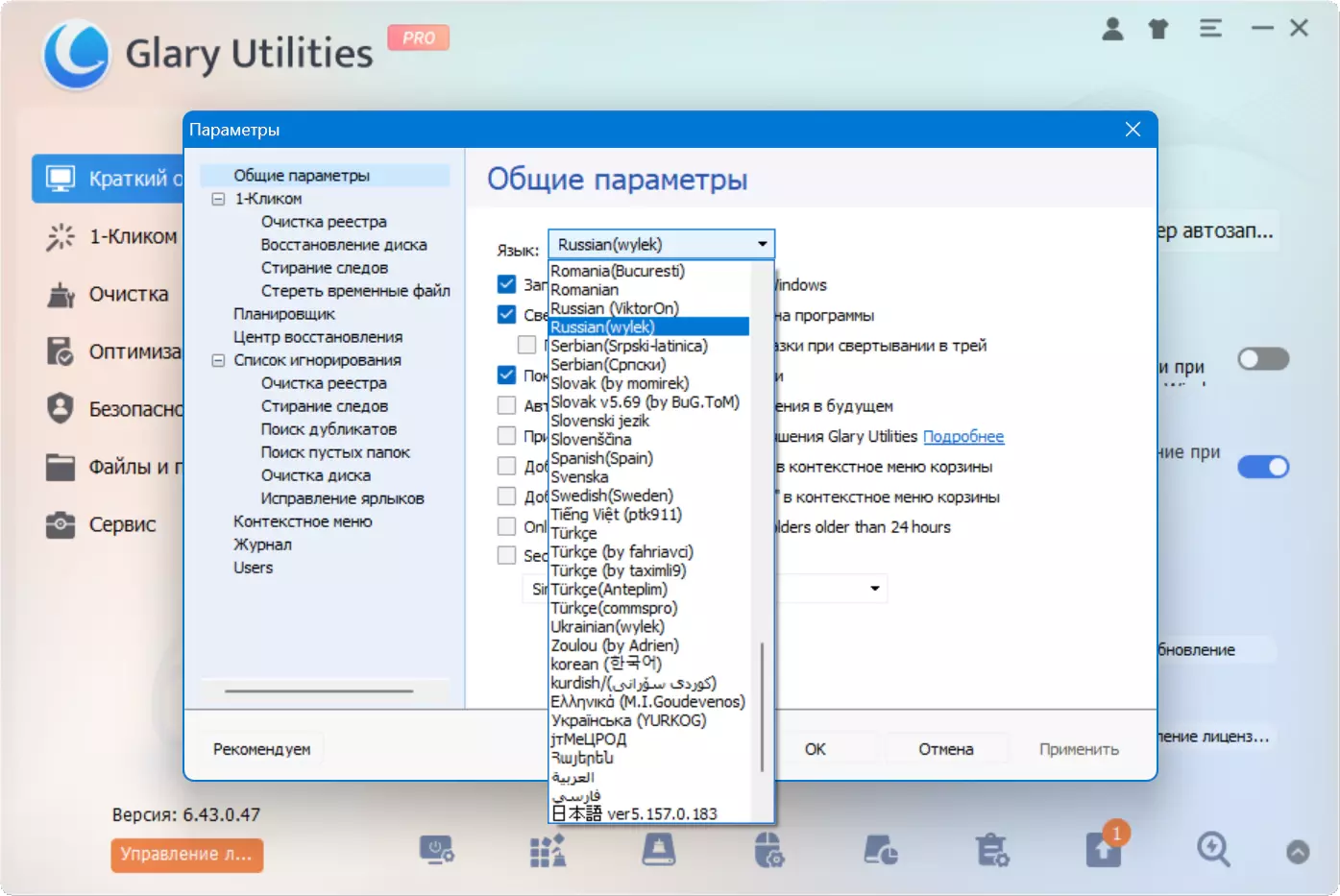Toggle the checkbox starting with Onl
Viewport: 1340px width, 896px height.
coord(506,526)
